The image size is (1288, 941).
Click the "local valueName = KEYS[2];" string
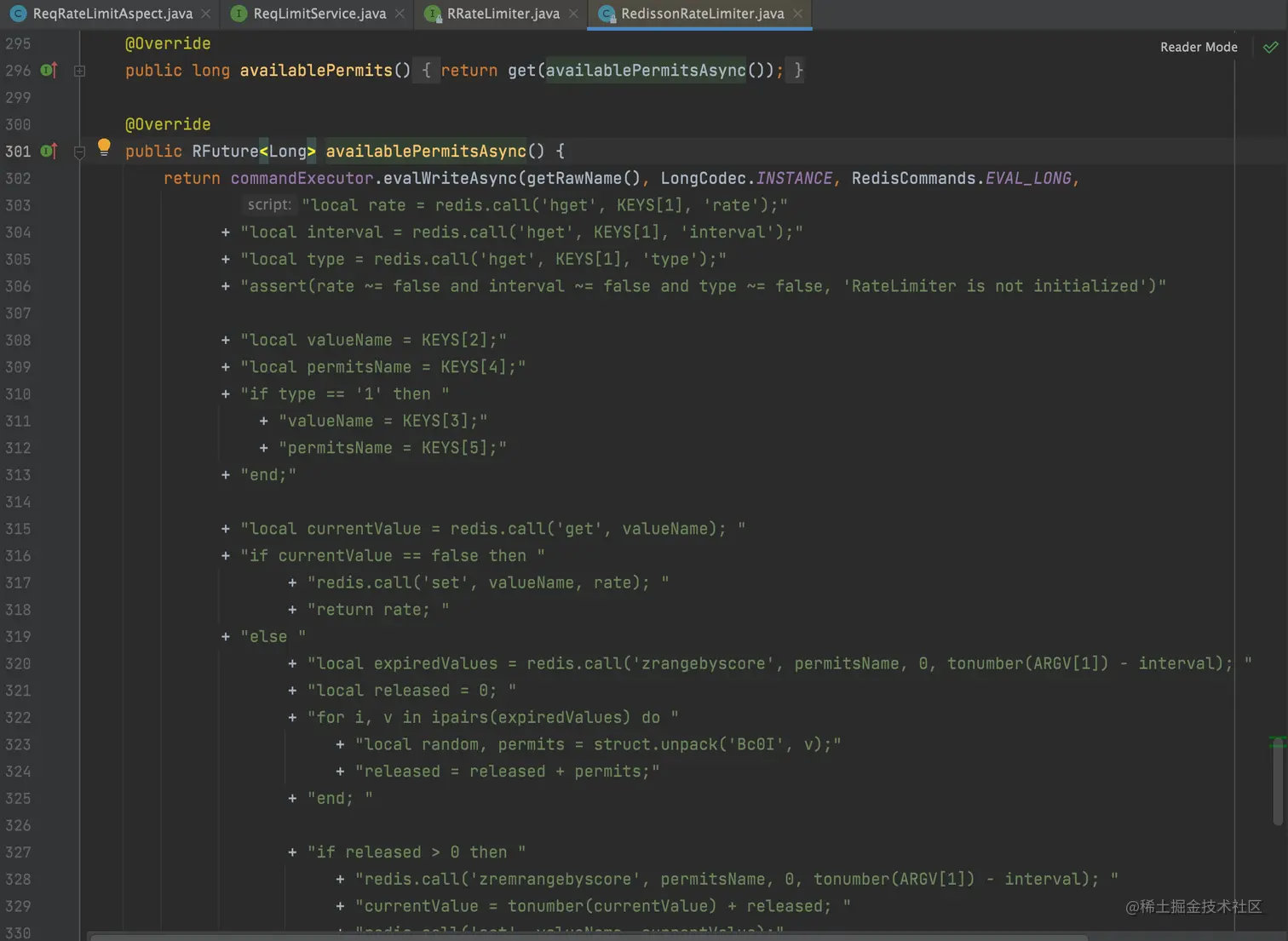coord(373,340)
